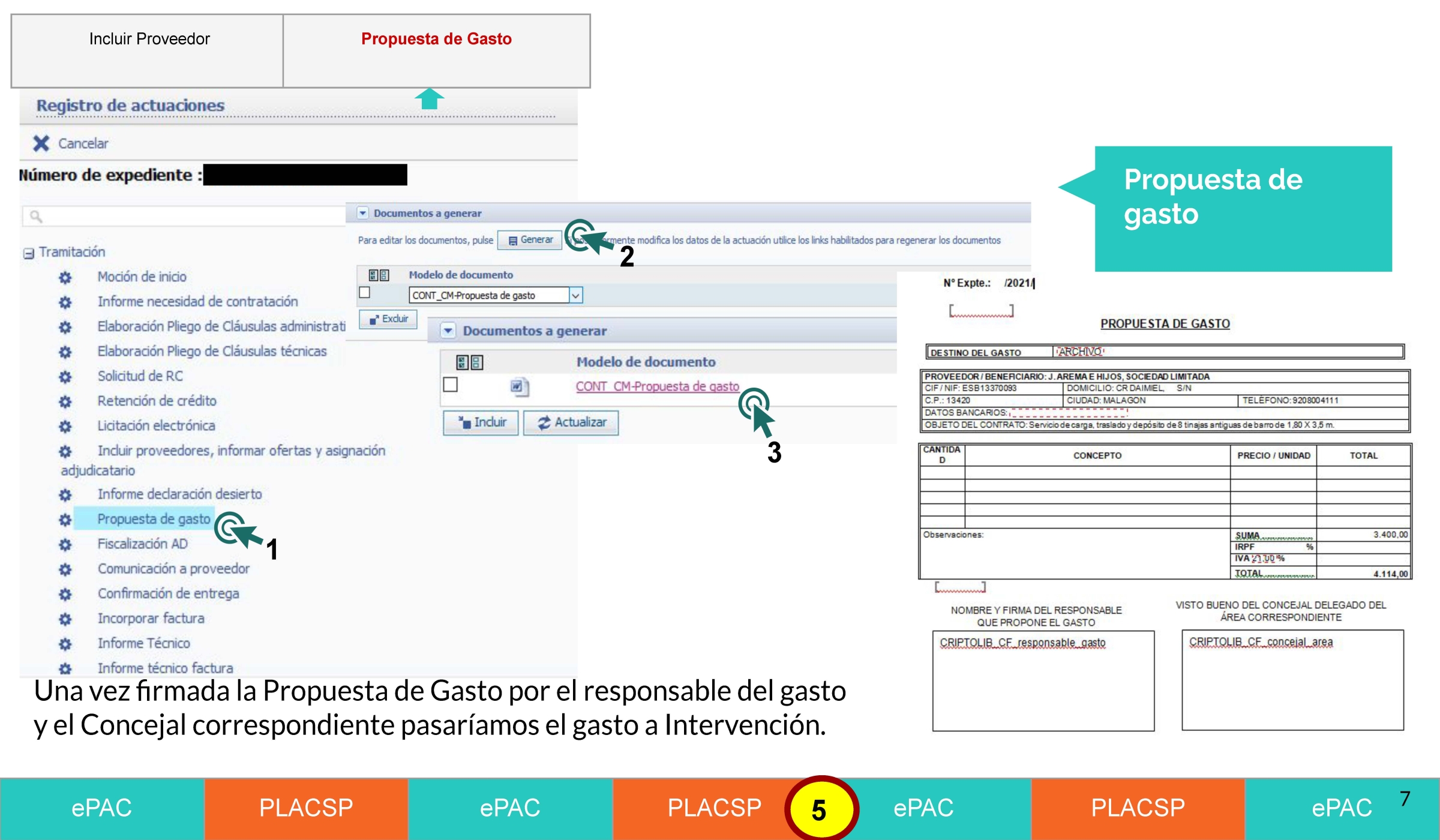The image size is (1440, 840).
Task: Open Solicitud de RC step
Action: [x=140, y=376]
